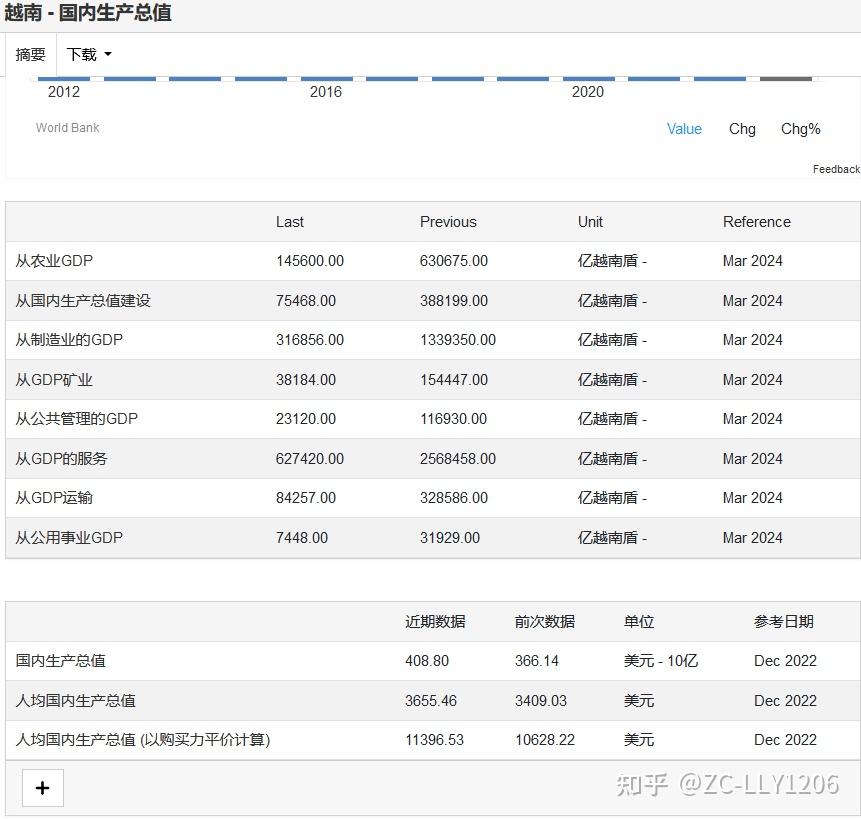The width and height of the screenshot is (861, 819).
Task: Click the plus button below the table
Action: (43, 788)
